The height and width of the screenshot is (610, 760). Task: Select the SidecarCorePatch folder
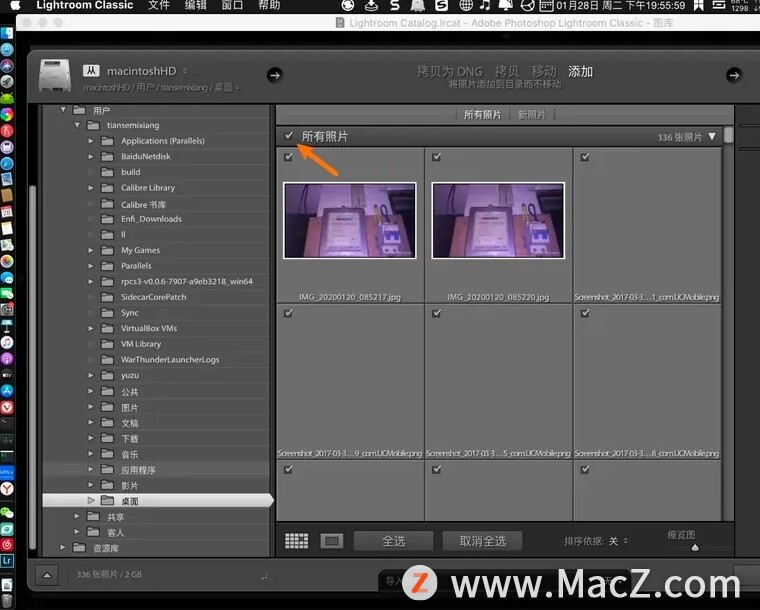pyautogui.click(x=153, y=297)
